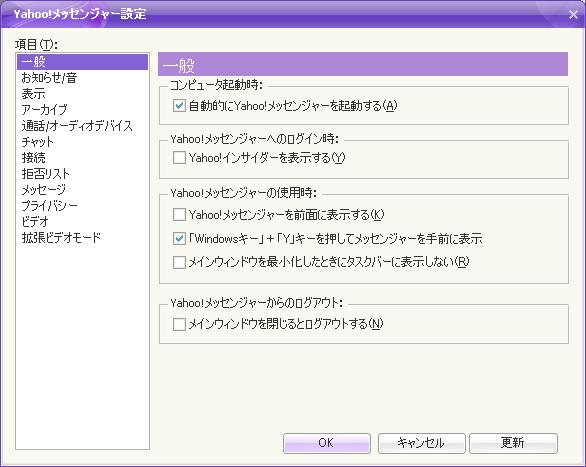Image resolution: width=586 pixels, height=467 pixels.
Task: Open the チャット settings category
Action: click(82, 142)
